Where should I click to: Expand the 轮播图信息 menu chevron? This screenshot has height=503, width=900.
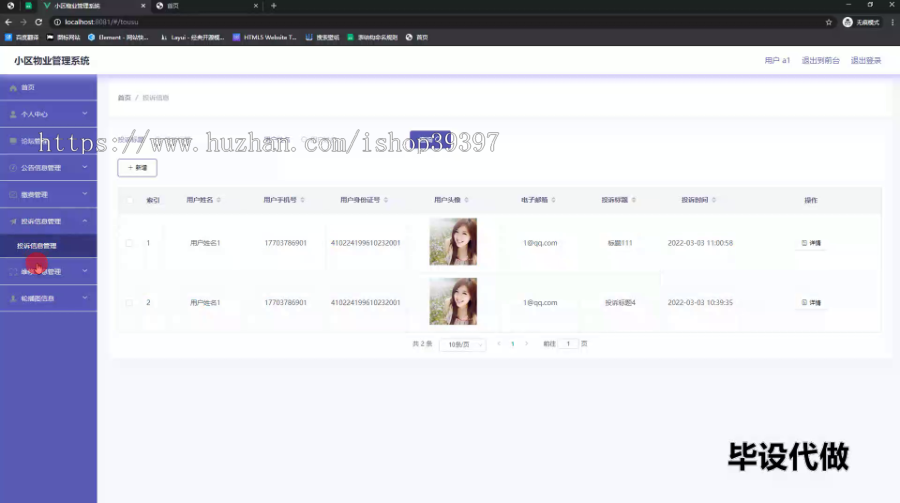85,298
